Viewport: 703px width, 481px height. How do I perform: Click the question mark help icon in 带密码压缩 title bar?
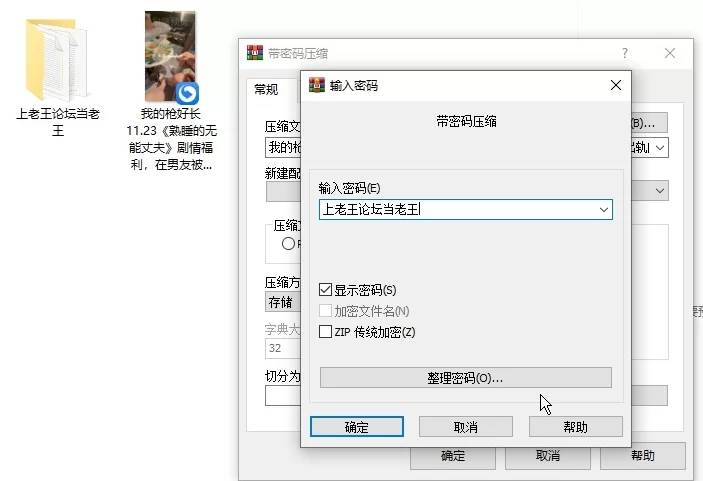click(x=625, y=53)
